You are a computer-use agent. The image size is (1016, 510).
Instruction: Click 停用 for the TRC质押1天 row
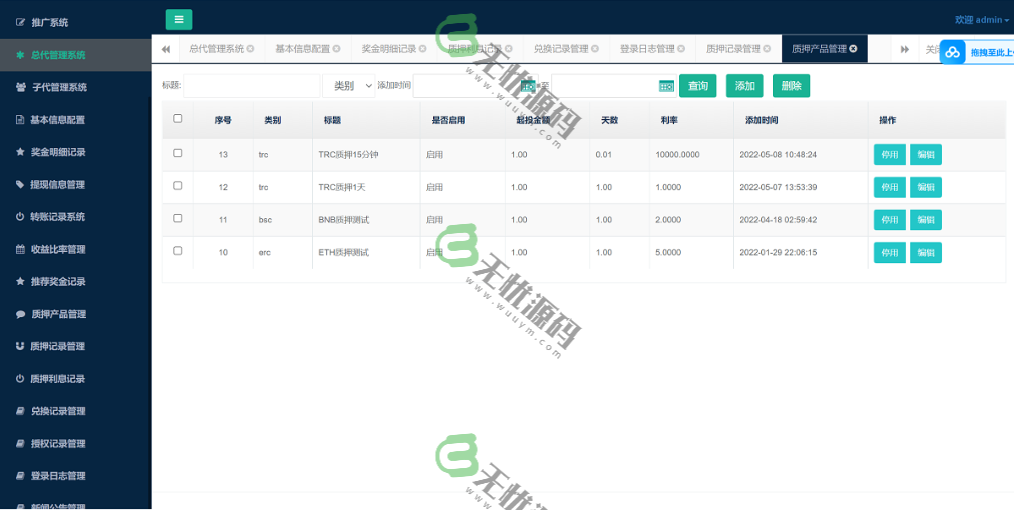[889, 187]
